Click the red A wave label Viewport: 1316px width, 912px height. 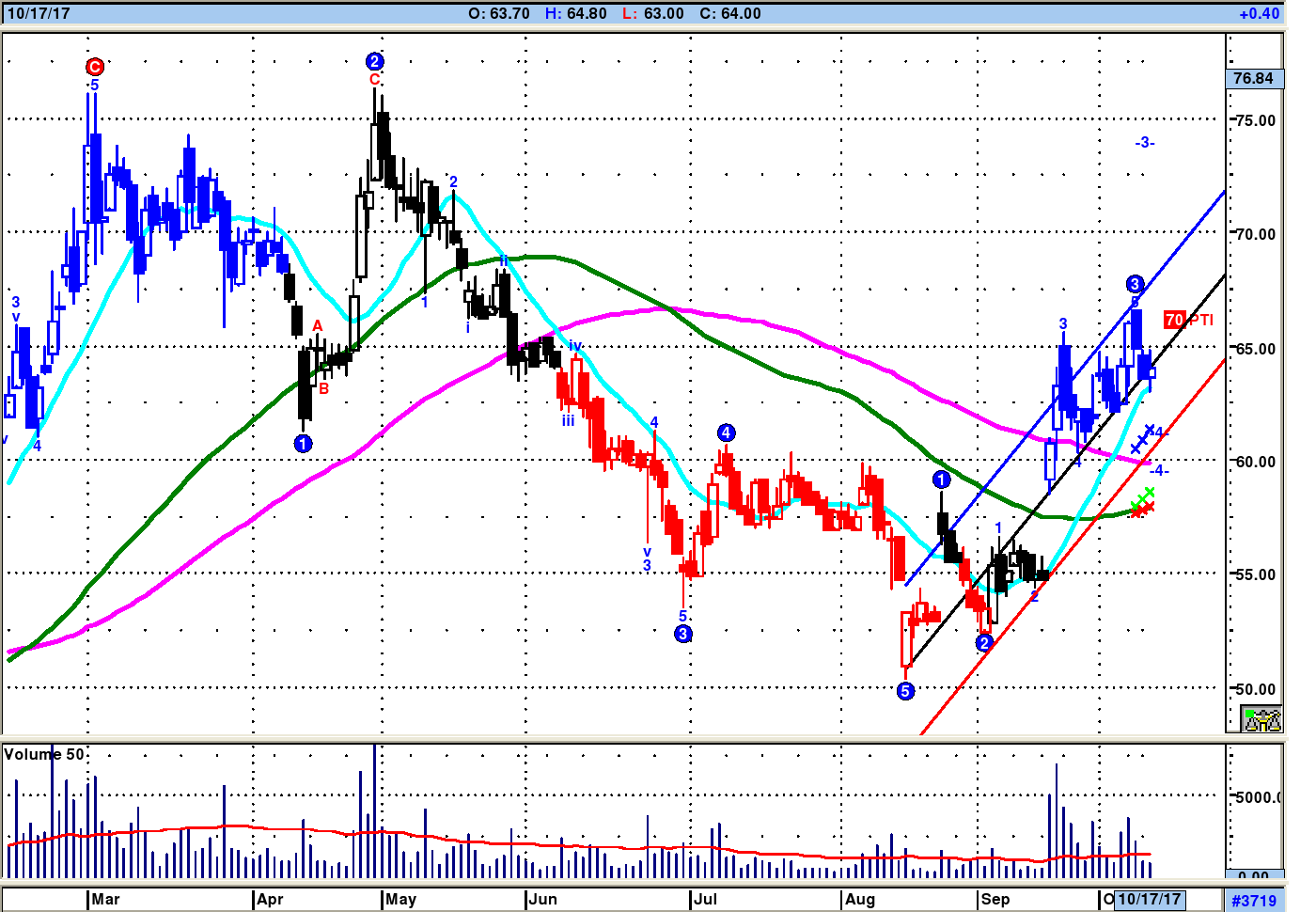(318, 326)
